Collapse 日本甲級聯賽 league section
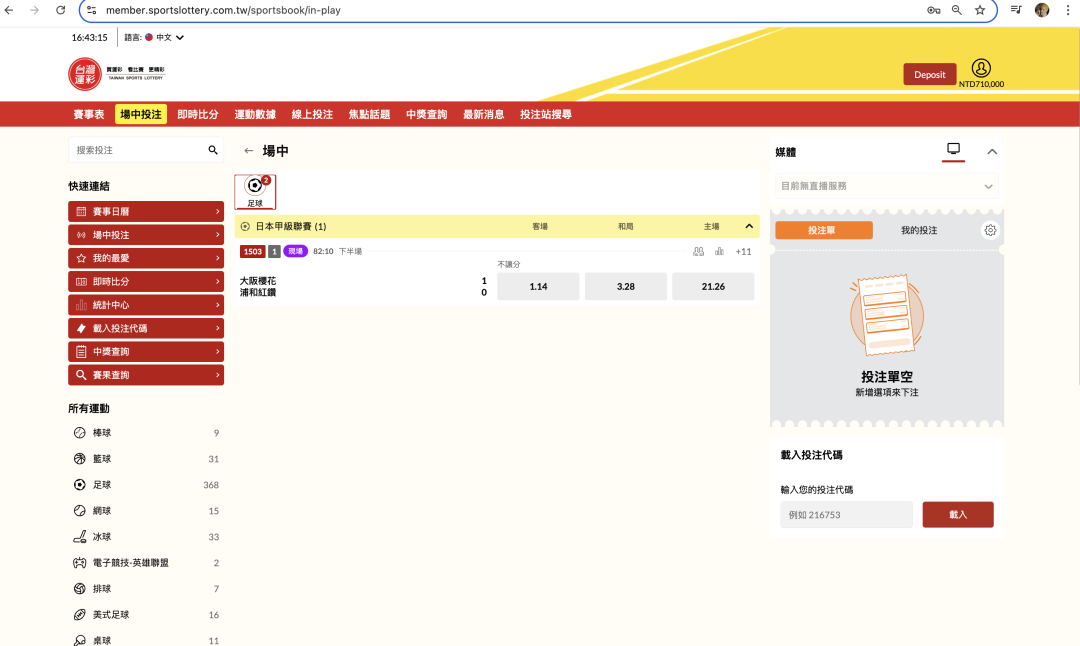 749,226
